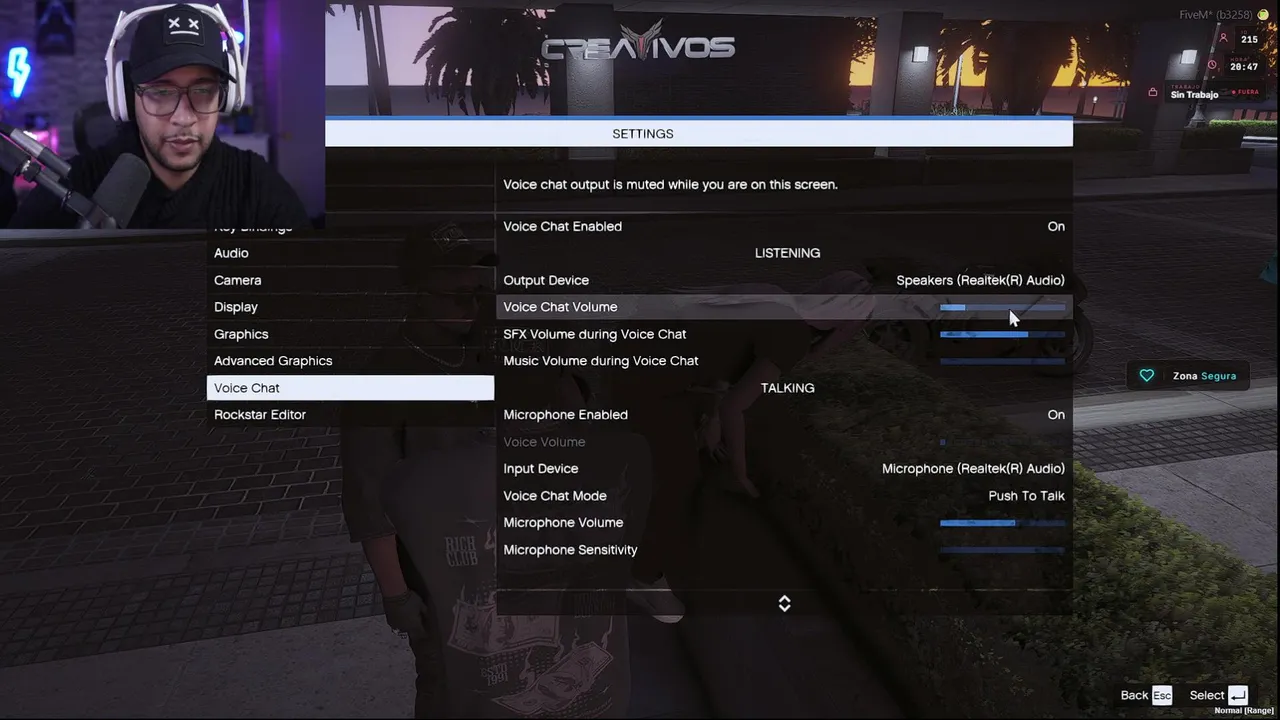This screenshot has width=1280, height=720.
Task: Adjust the Voice Chat Volume slider
Action: pos(1002,308)
